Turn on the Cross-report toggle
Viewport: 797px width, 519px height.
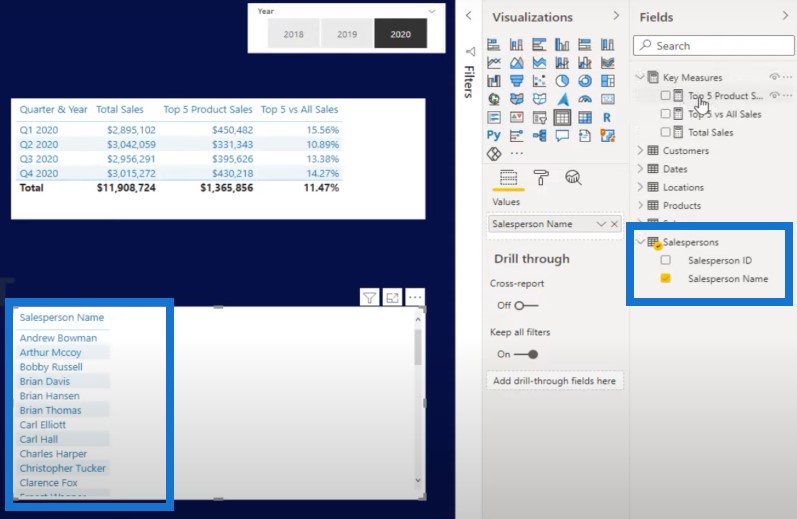click(x=526, y=306)
